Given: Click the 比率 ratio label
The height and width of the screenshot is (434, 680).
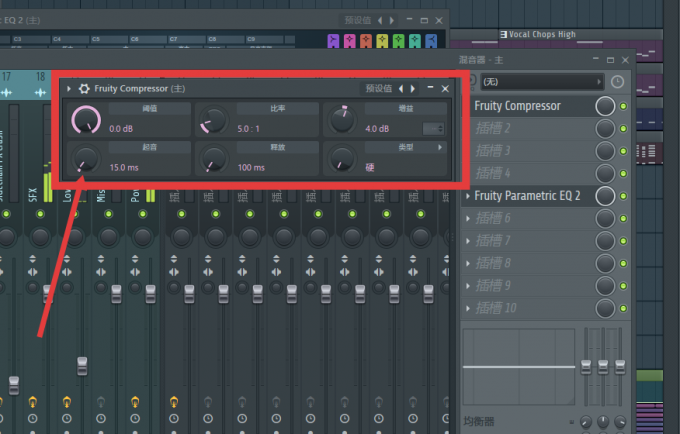Looking at the screenshot, I should [278, 108].
